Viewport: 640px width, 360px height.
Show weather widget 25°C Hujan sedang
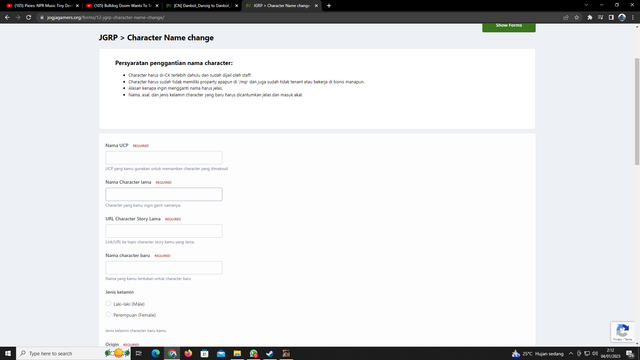[x=538, y=353]
